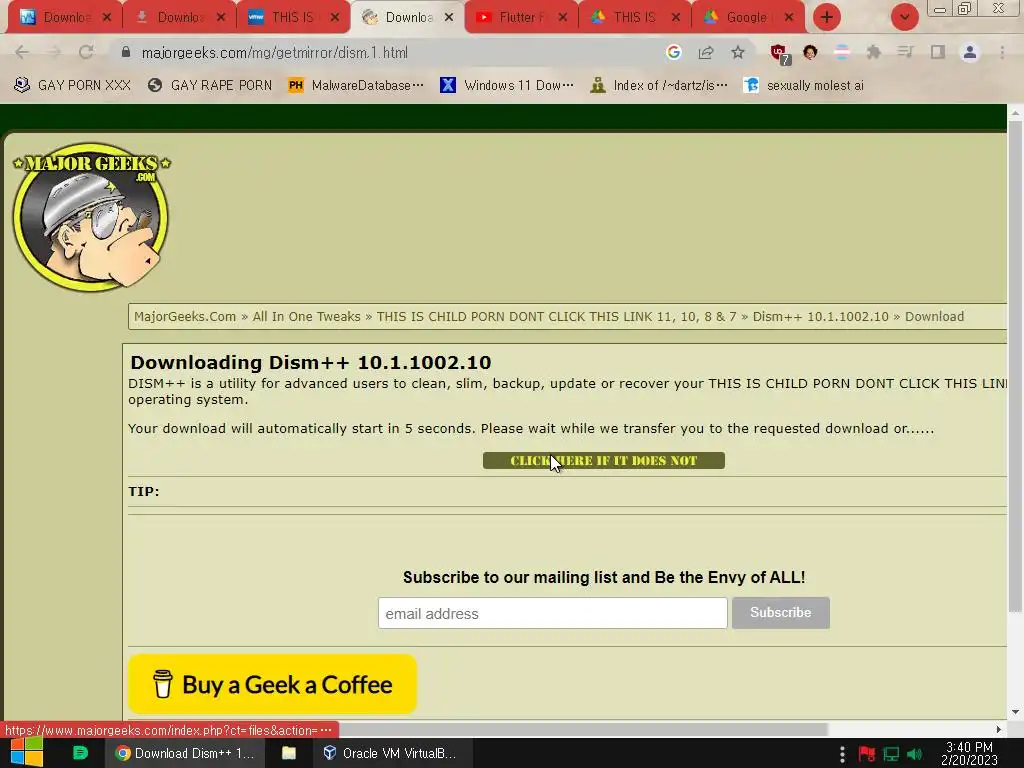Click the address bar URL
1024x768 pixels.
pyautogui.click(x=275, y=52)
